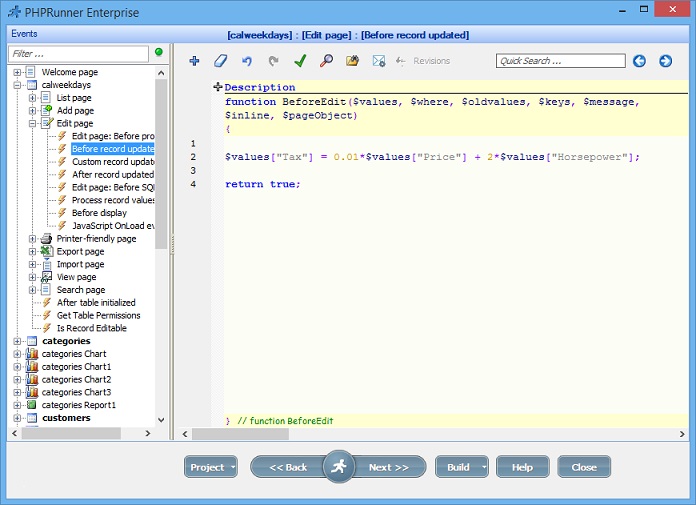This screenshot has height=505, width=696.
Task: Expand the Description section in editor
Action: 217,88
